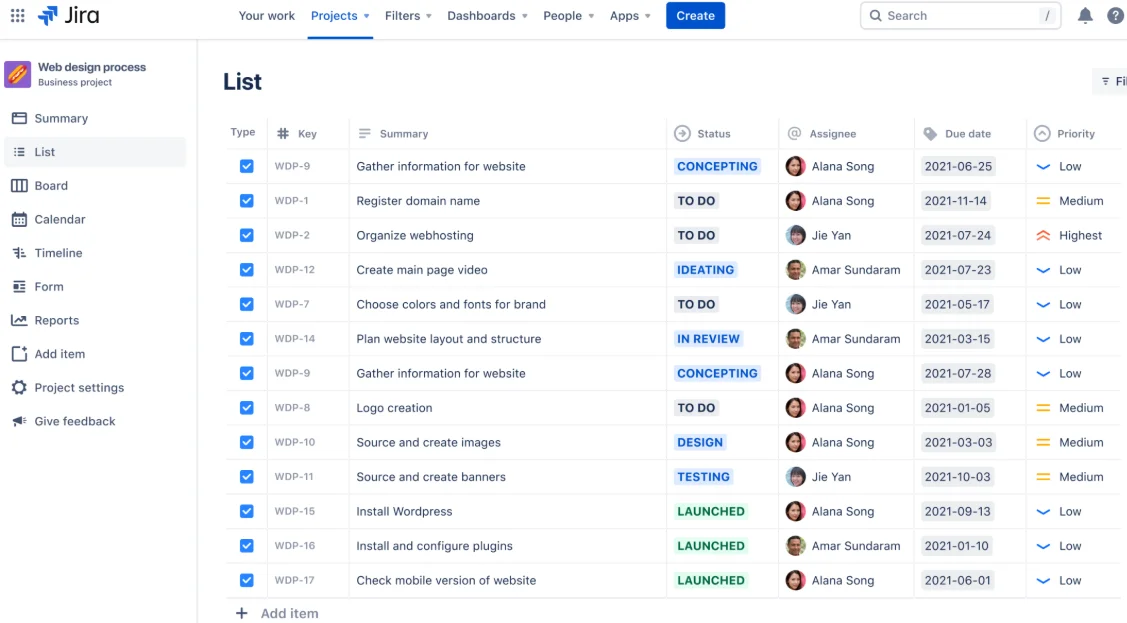Open the Summary panel in the sidebar
The image size is (1127, 623).
point(59,118)
